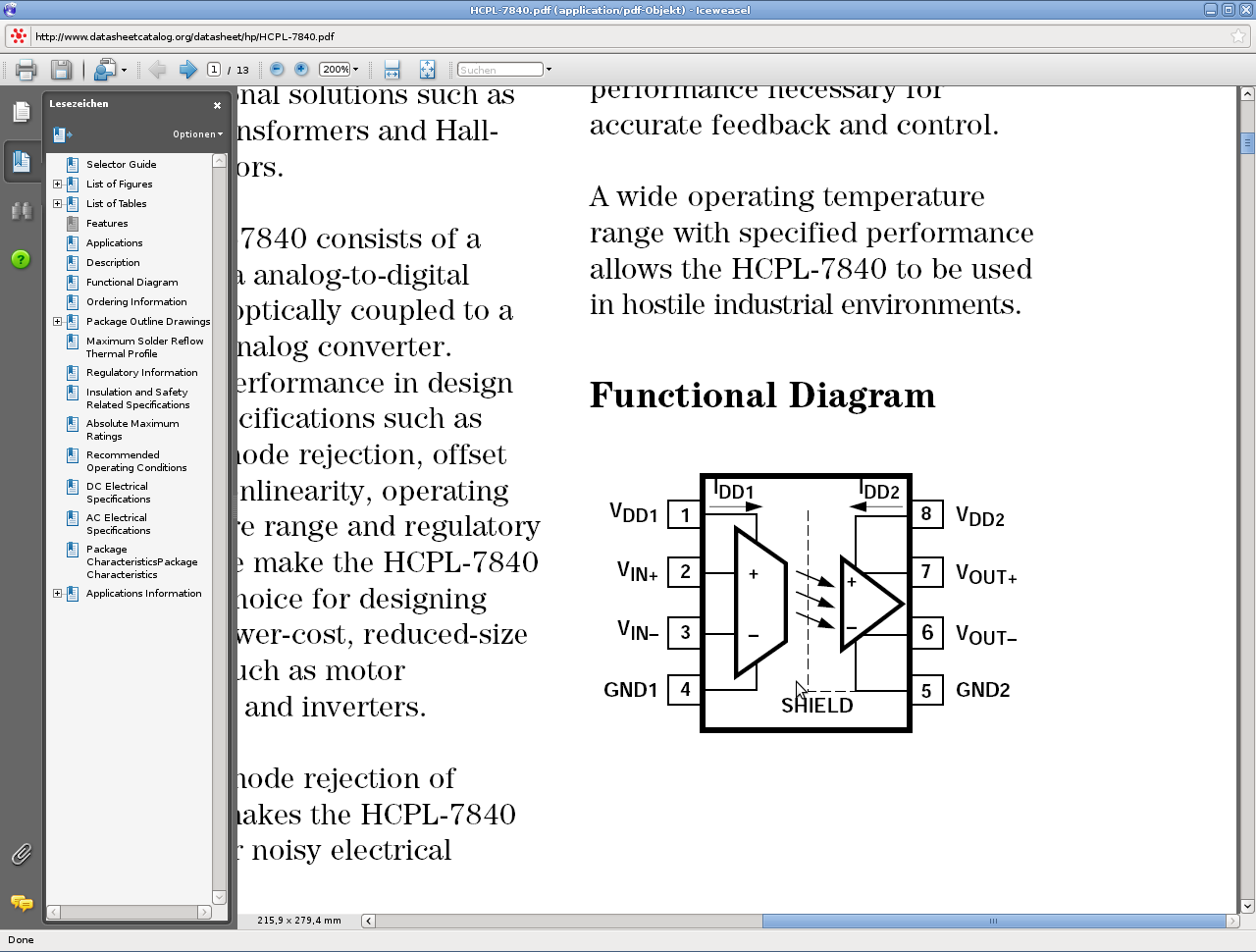
Task: Open search options dropdown arrow
Action: click(549, 70)
